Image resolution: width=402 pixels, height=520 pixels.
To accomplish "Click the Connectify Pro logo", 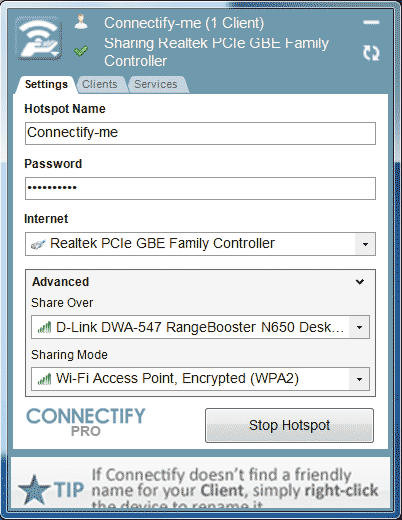I will [86, 422].
